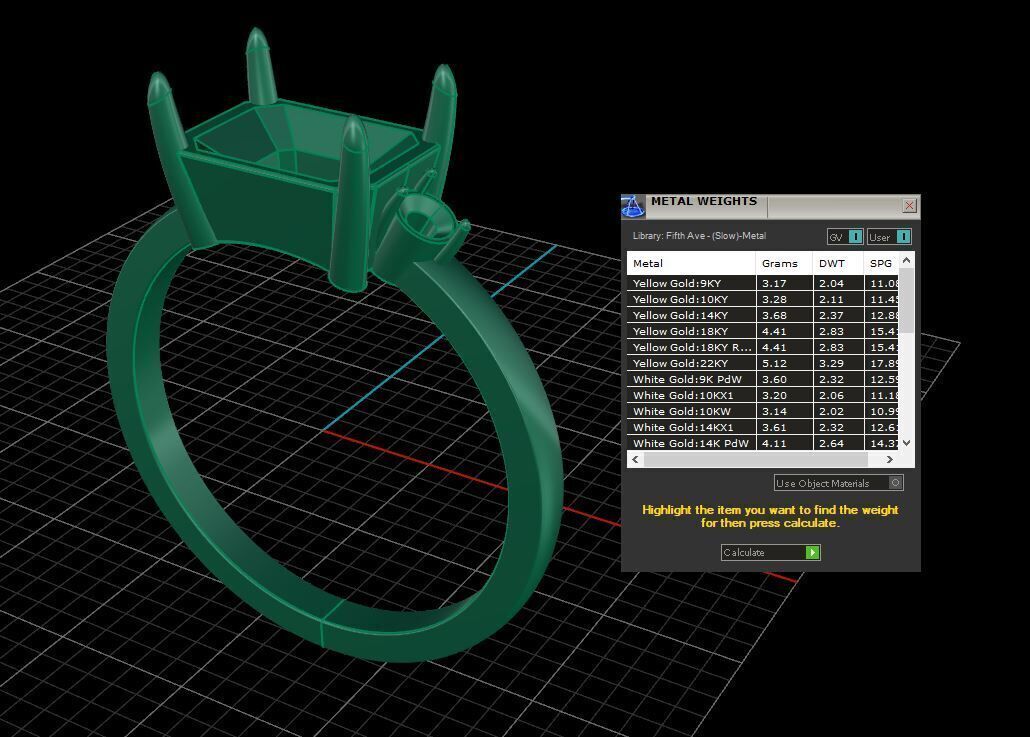Click the 2.64 DWT value
The height and width of the screenshot is (737, 1030).
pyautogui.click(x=831, y=443)
